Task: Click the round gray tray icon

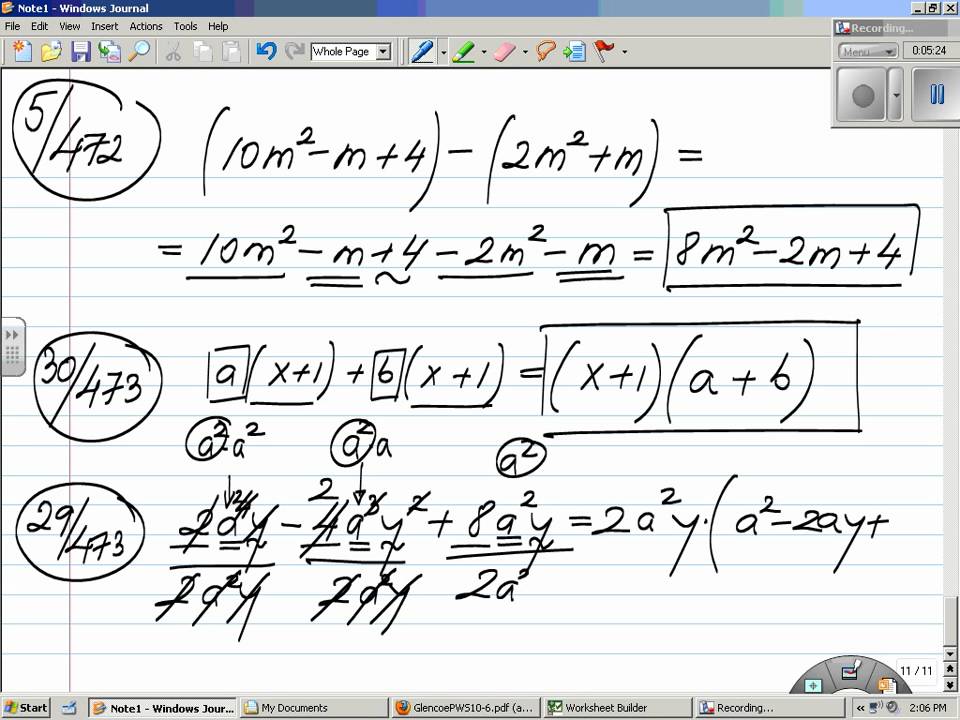Action: coord(892,708)
